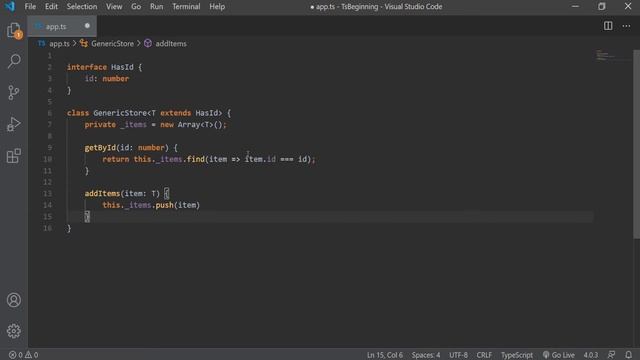Change indentation via Spaces: 4
640x360 pixels.
click(426, 355)
